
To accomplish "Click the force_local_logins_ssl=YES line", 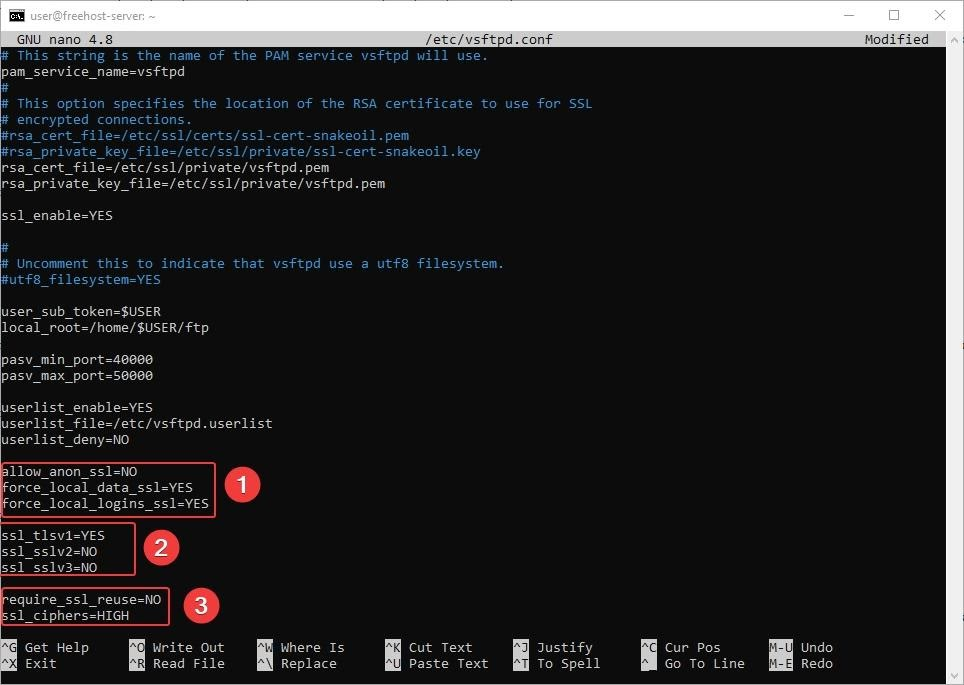I will [x=105, y=504].
